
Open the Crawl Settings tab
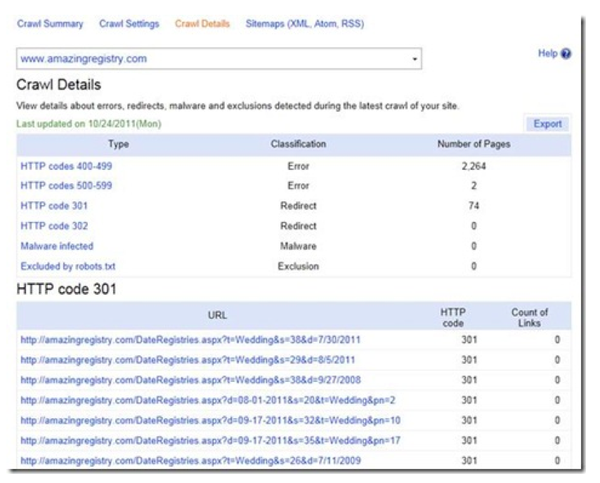tap(129, 24)
